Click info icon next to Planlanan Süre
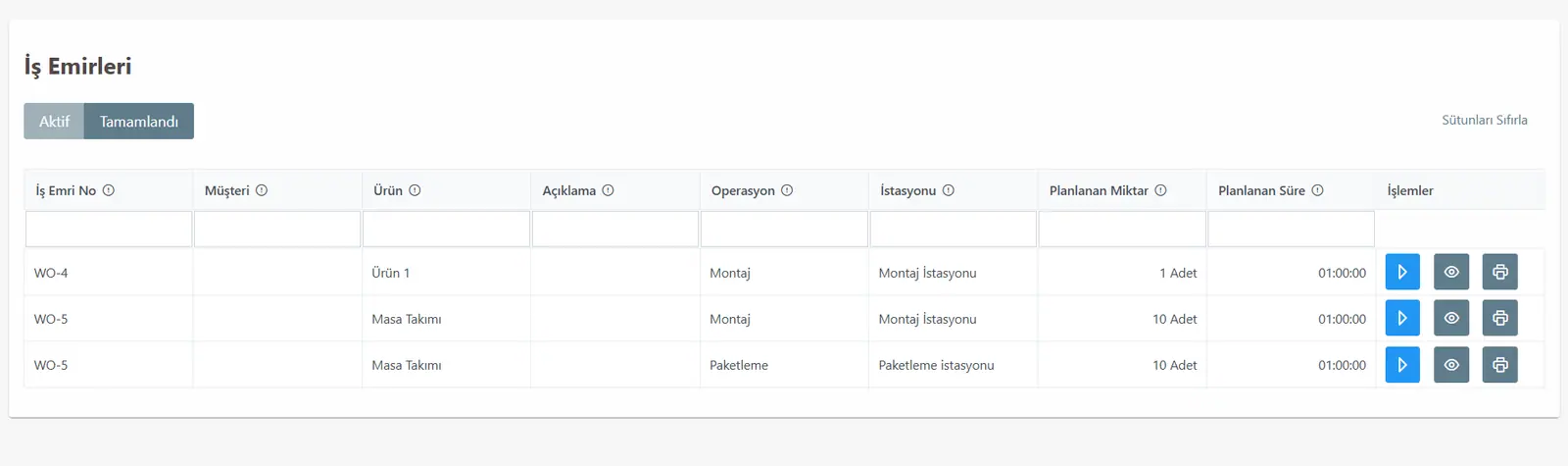The image size is (1568, 466). (x=1317, y=190)
